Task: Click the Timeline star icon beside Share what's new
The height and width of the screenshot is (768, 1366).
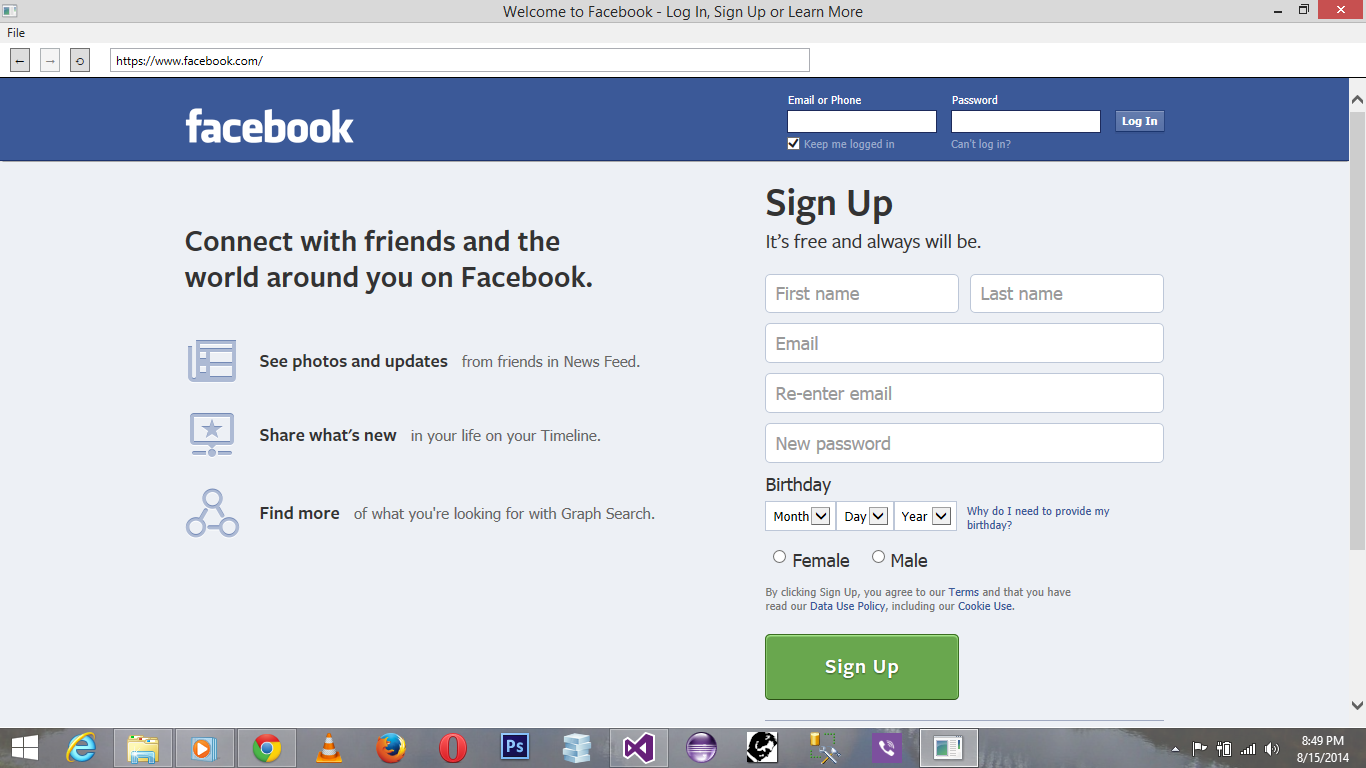Action: [x=212, y=435]
